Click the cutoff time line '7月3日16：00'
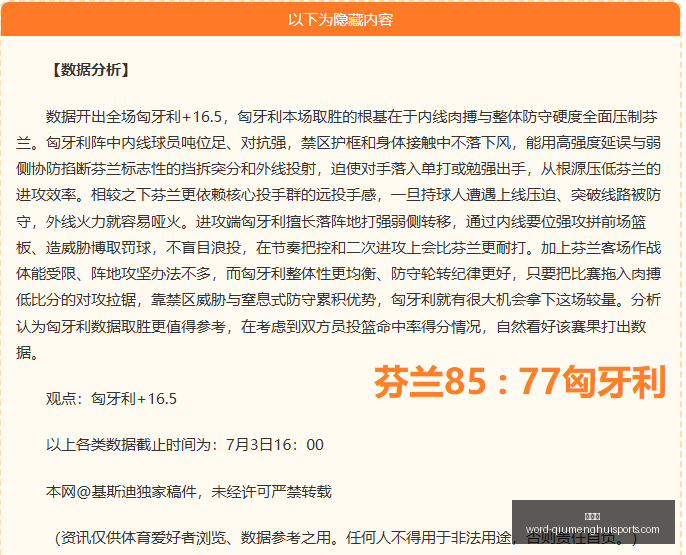The height and width of the screenshot is (555, 686). point(185,445)
